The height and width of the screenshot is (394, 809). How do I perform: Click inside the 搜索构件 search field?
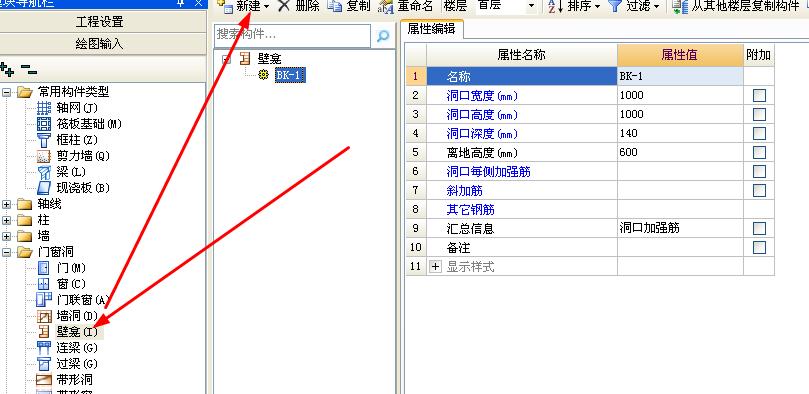pos(292,36)
